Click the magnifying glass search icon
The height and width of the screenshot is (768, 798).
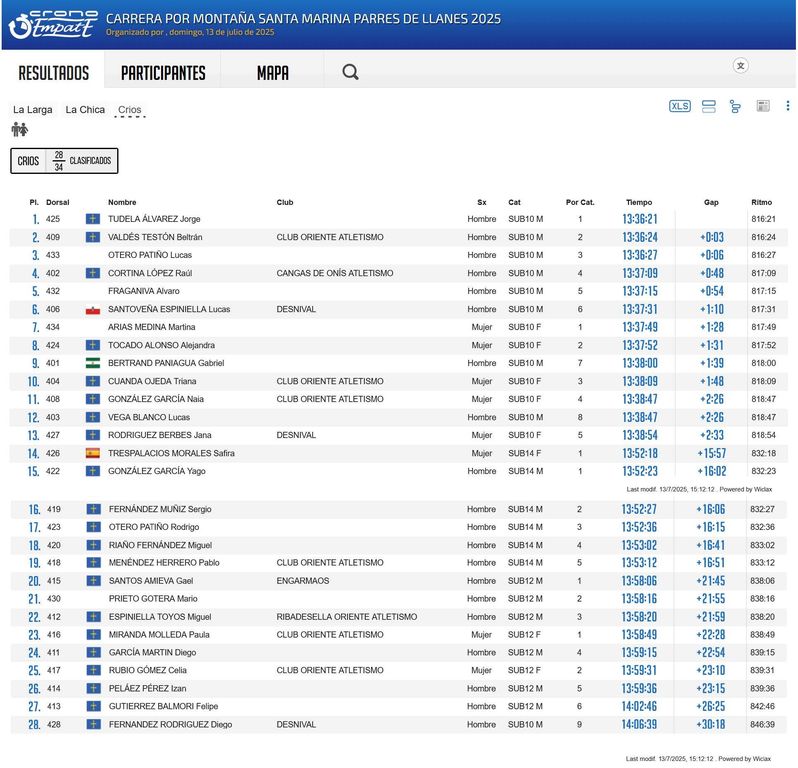tap(350, 72)
